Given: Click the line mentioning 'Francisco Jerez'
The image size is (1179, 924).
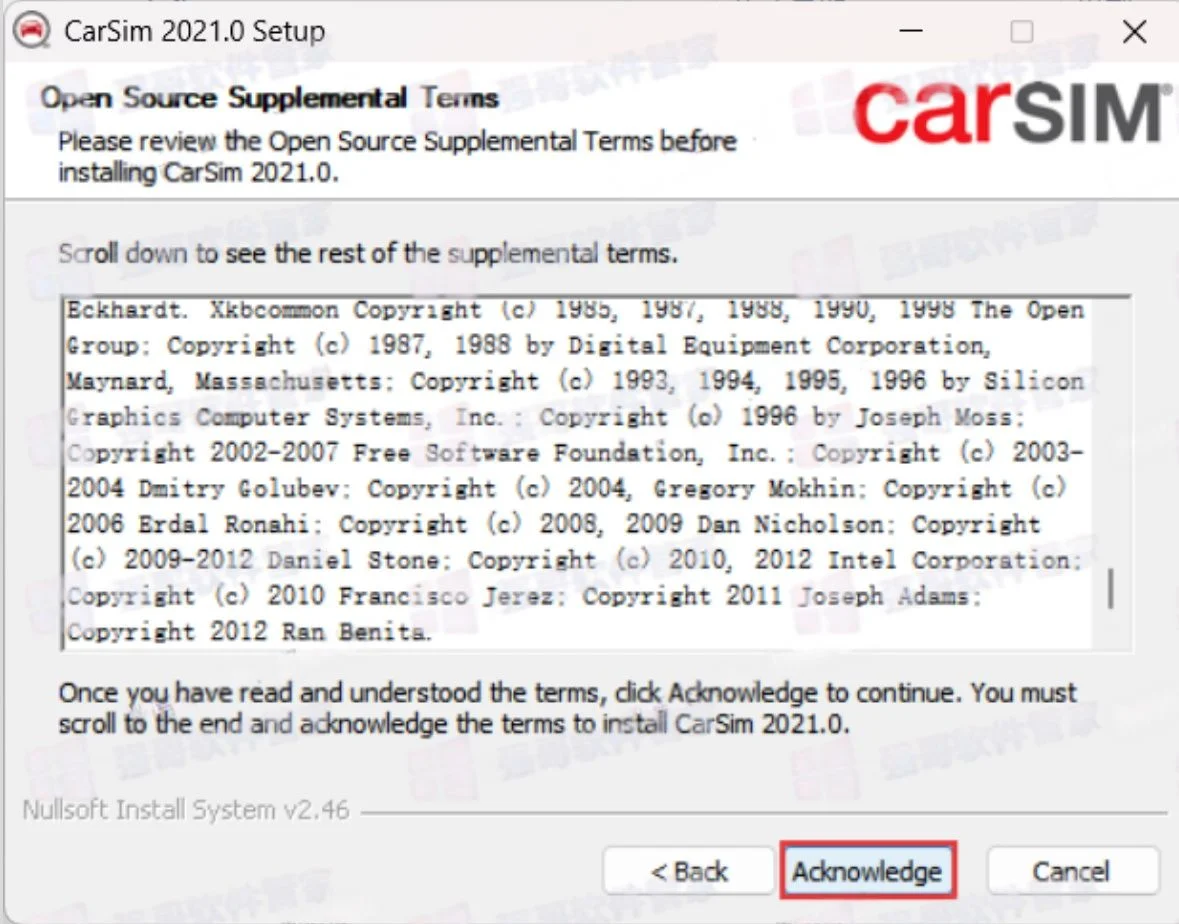Looking at the screenshot, I should [x=524, y=595].
